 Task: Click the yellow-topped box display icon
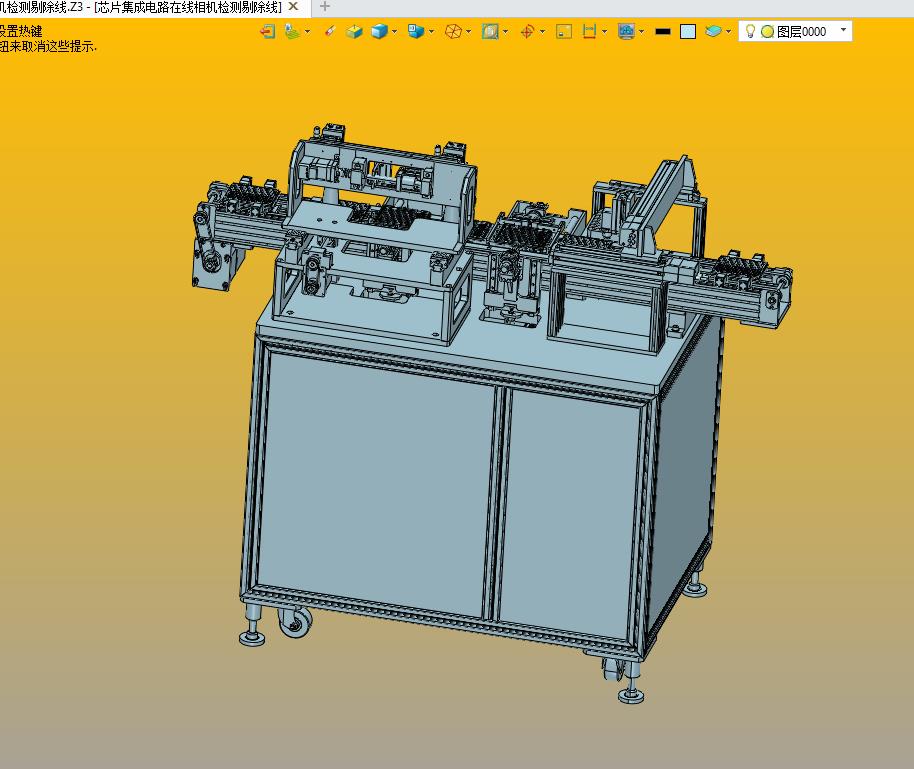(x=354, y=31)
